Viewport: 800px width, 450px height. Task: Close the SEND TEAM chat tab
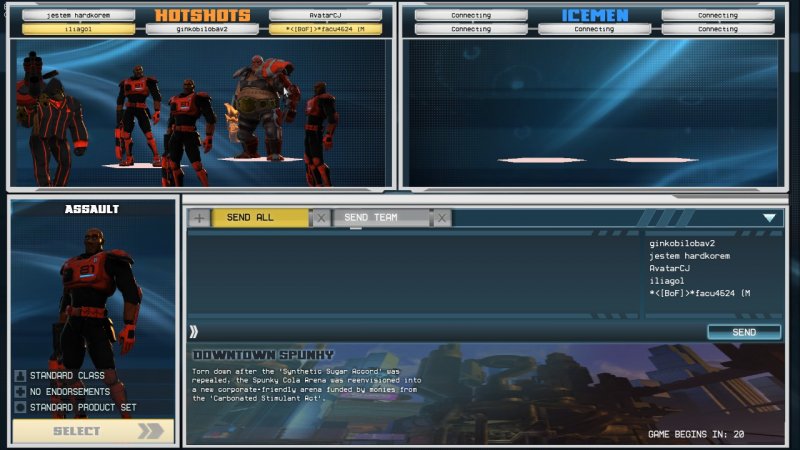click(442, 218)
